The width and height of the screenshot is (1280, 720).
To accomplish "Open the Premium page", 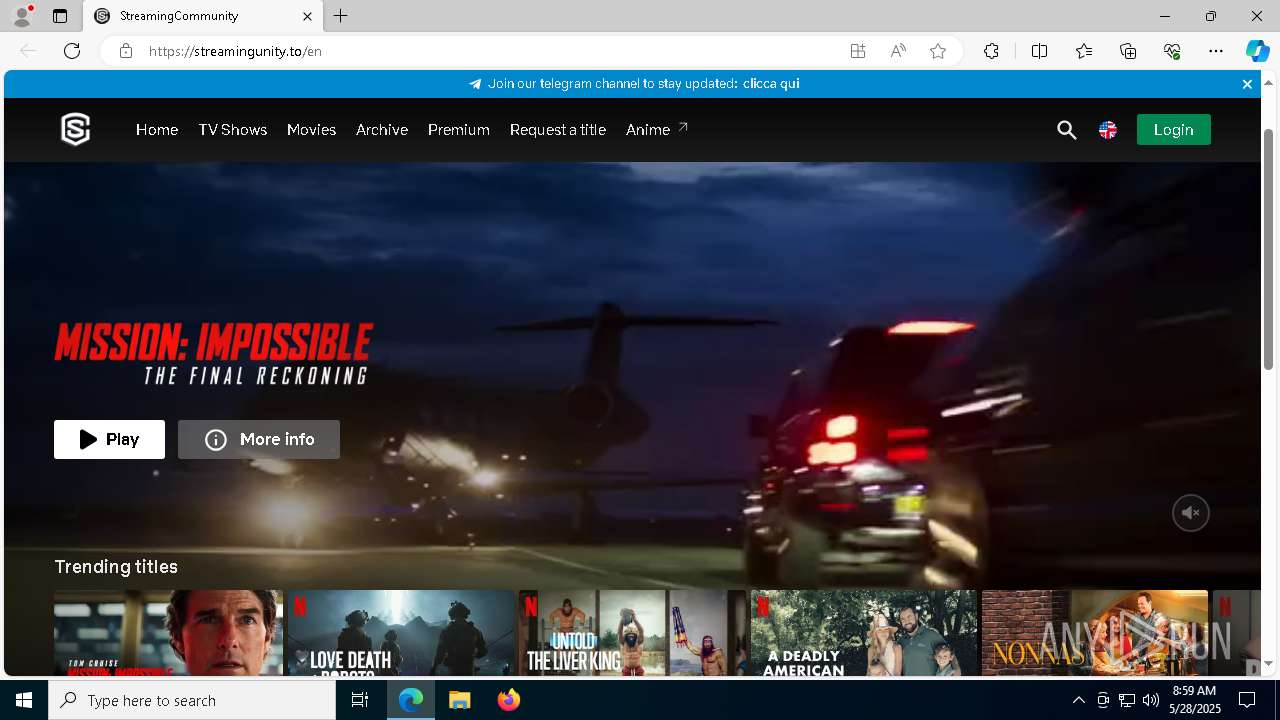I will (459, 130).
